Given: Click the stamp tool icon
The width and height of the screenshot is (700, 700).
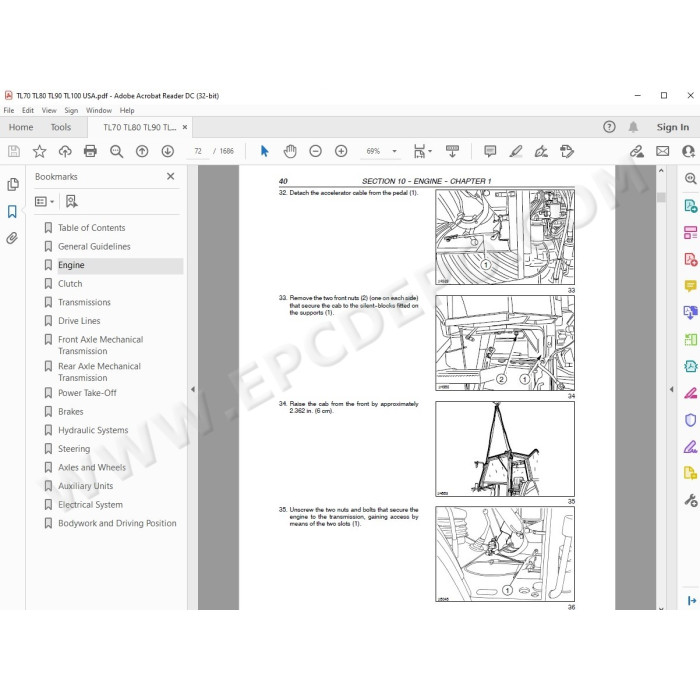Looking at the screenshot, I should pos(567,151).
